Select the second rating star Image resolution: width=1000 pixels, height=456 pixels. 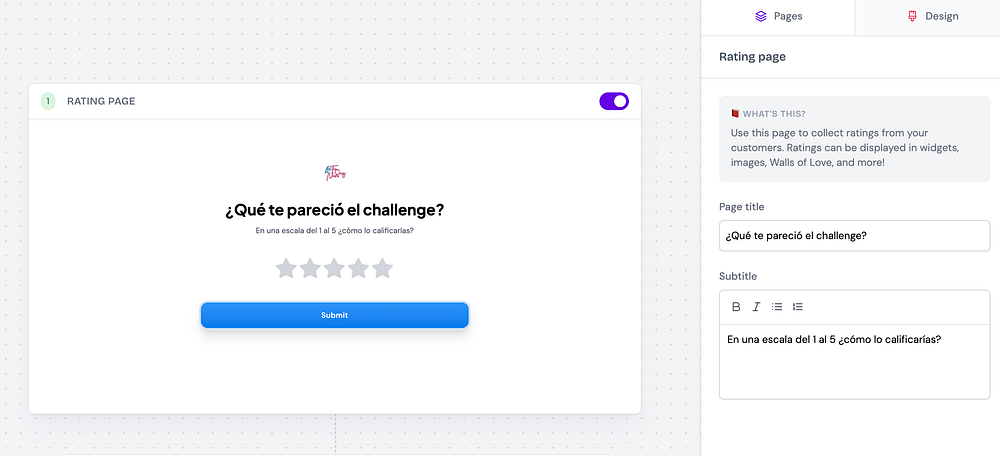[x=310, y=268]
